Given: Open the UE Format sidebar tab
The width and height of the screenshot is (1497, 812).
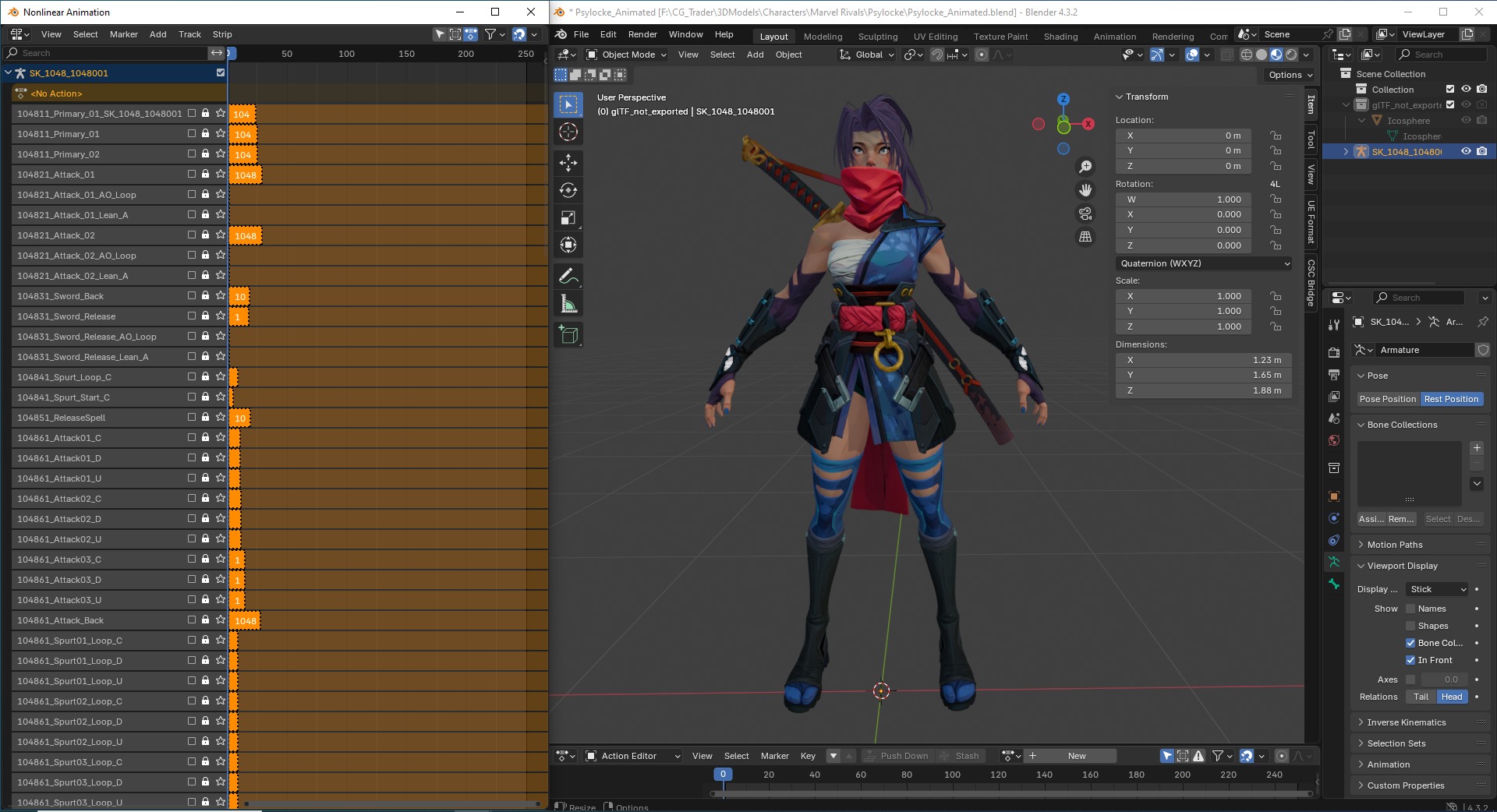Looking at the screenshot, I should [1311, 222].
